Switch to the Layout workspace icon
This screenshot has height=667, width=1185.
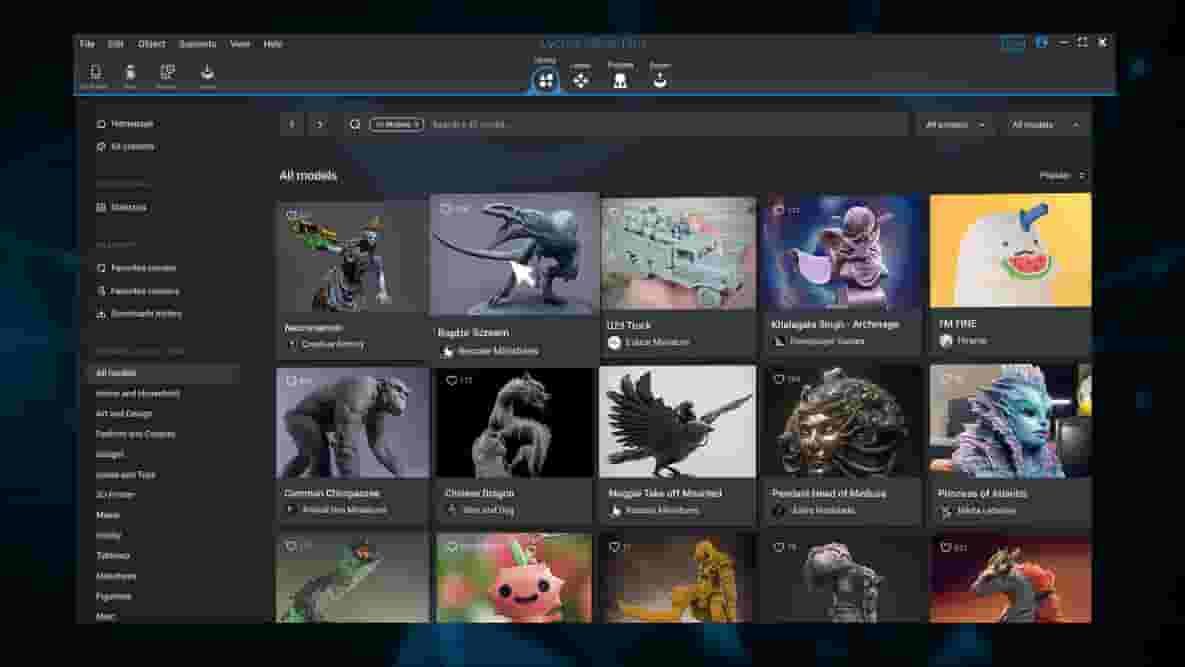tap(581, 79)
